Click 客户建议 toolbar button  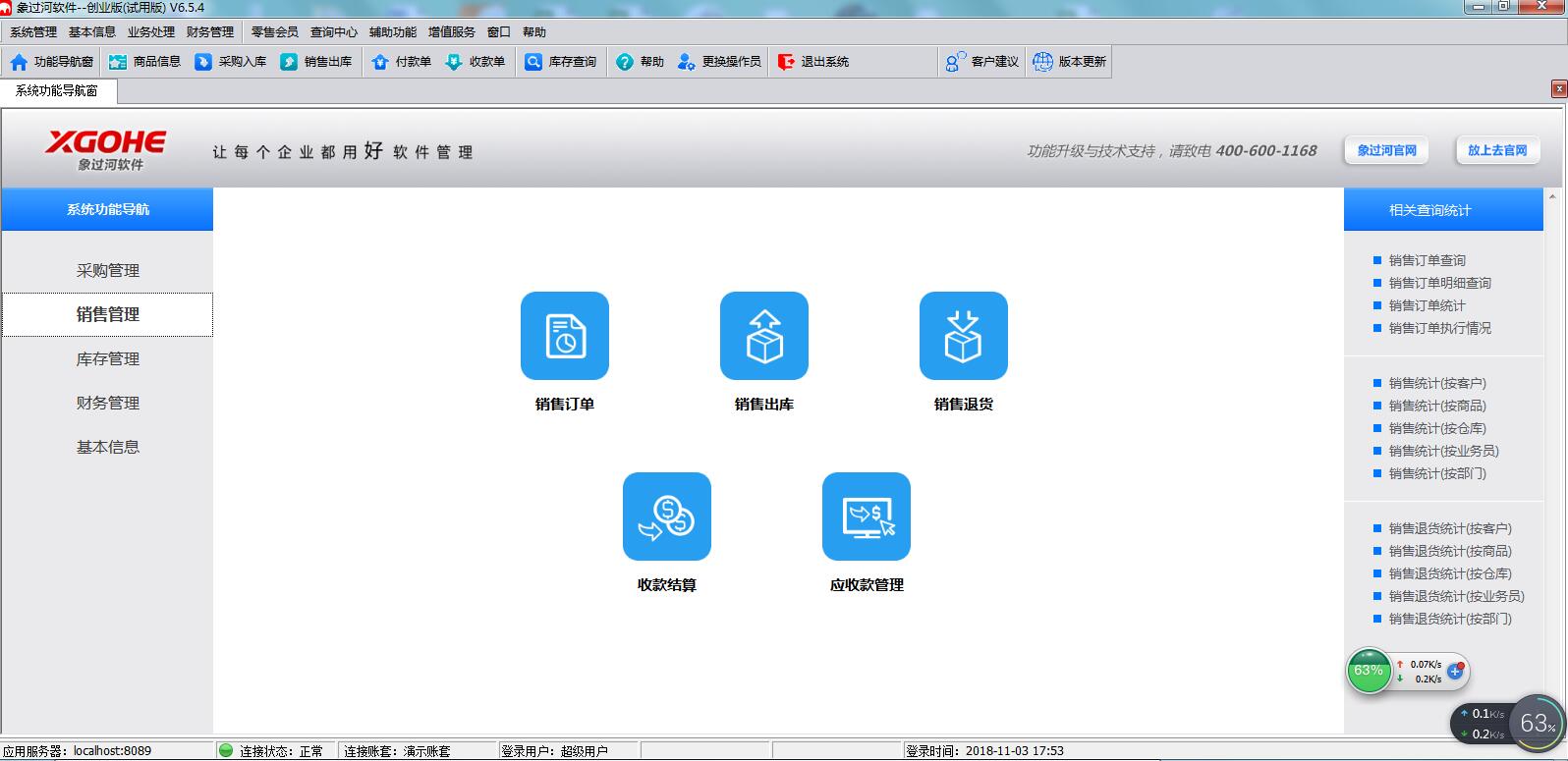tap(981, 62)
